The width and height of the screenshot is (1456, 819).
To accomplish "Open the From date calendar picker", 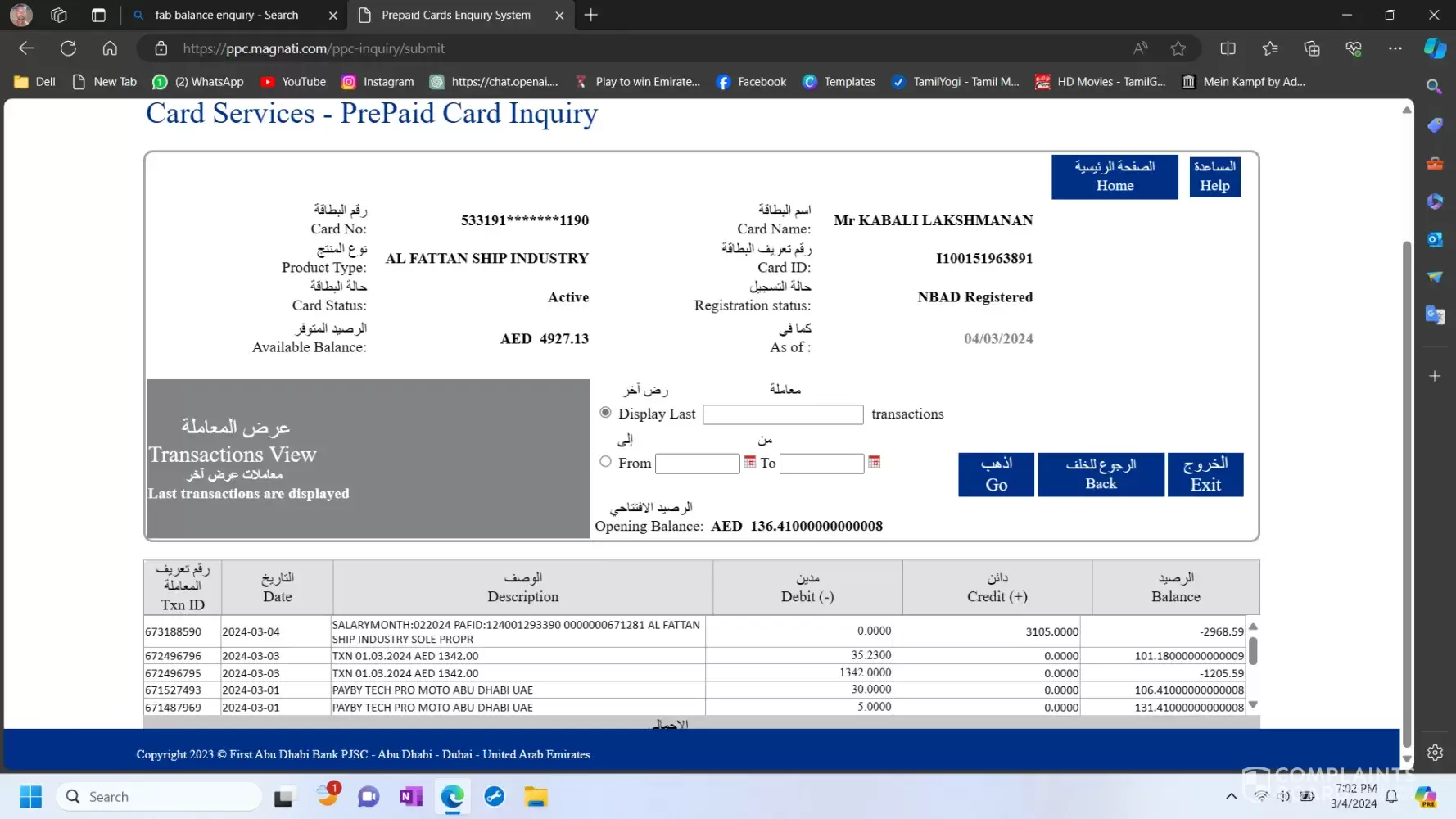I will click(x=749, y=463).
